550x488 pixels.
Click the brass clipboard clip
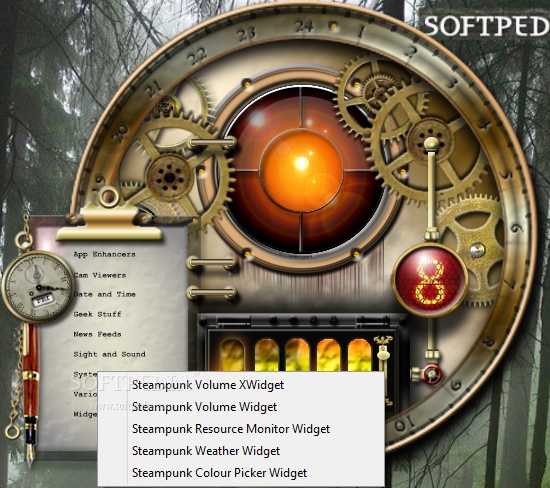(x=109, y=223)
